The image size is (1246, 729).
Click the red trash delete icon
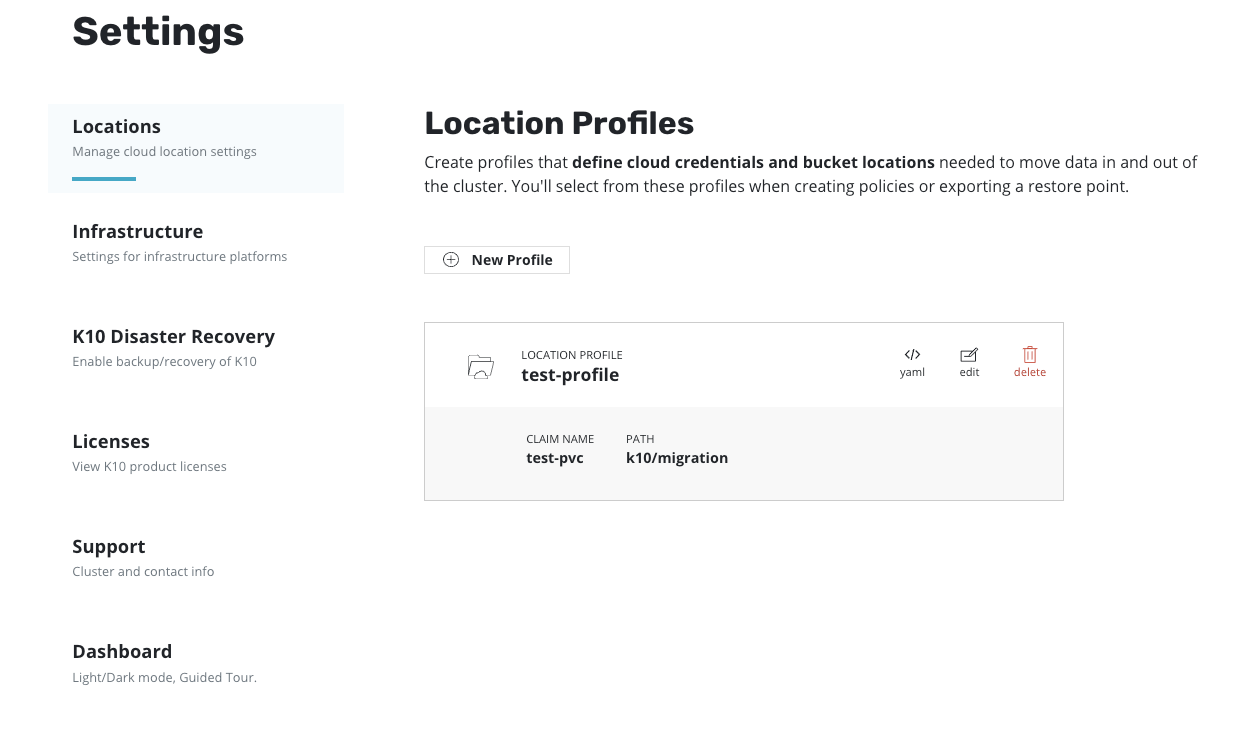(1029, 355)
